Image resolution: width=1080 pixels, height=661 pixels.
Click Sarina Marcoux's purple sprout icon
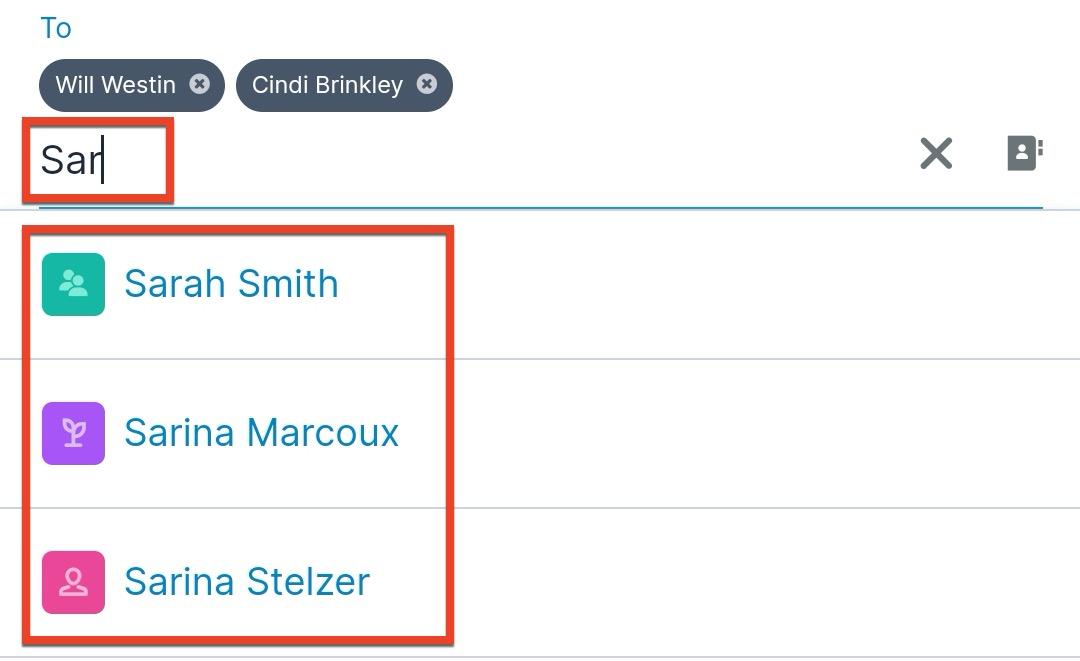click(x=73, y=433)
